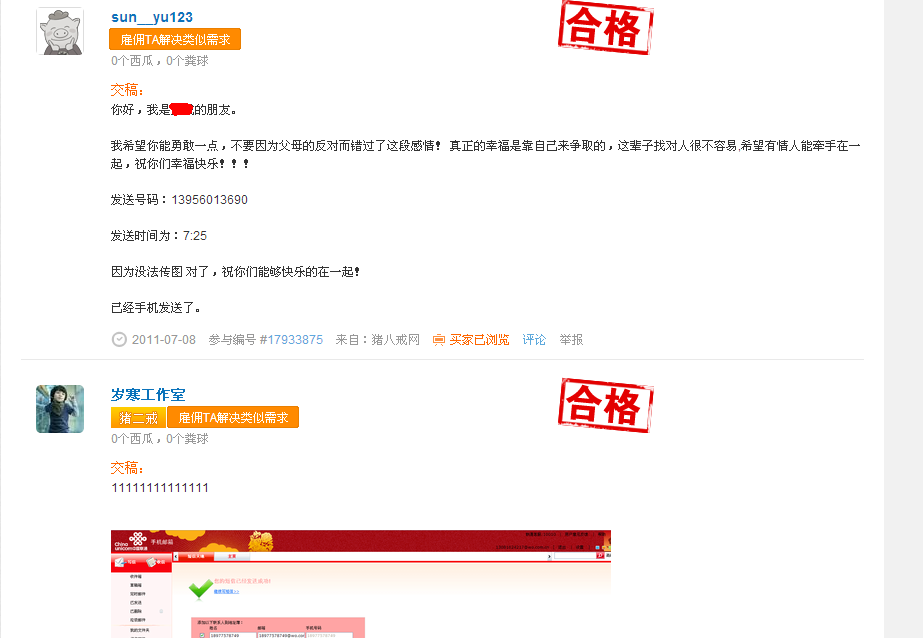
Task: Click the 买家已浏览 monitor icon
Action: coord(439,340)
